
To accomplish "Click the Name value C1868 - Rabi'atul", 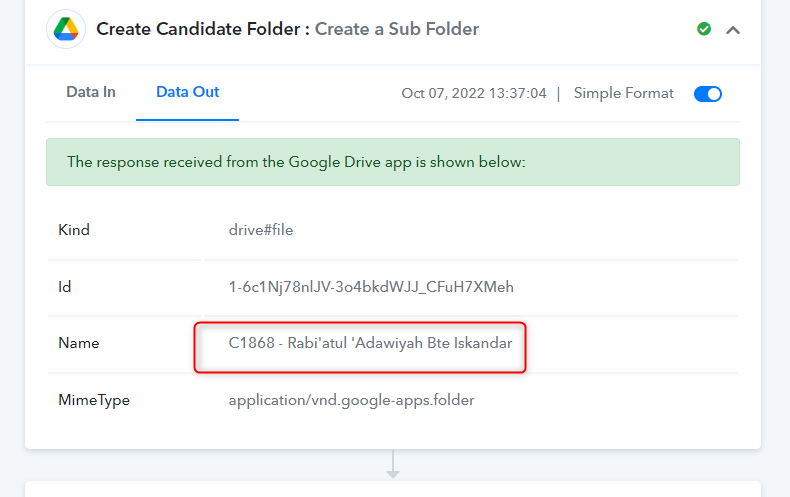I will (370, 343).
